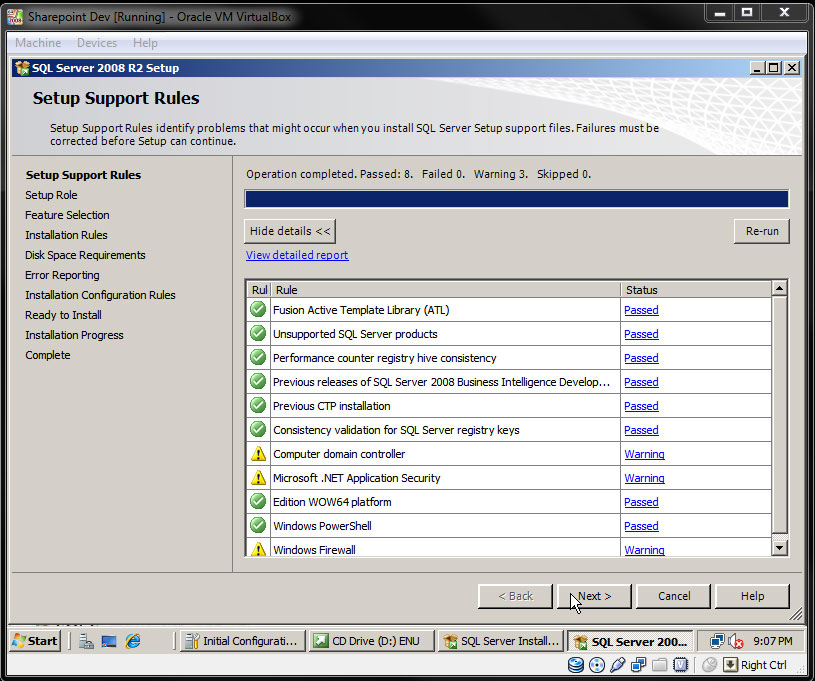
Task: Click the Error Reporting step in sidebar
Action: coord(62,275)
